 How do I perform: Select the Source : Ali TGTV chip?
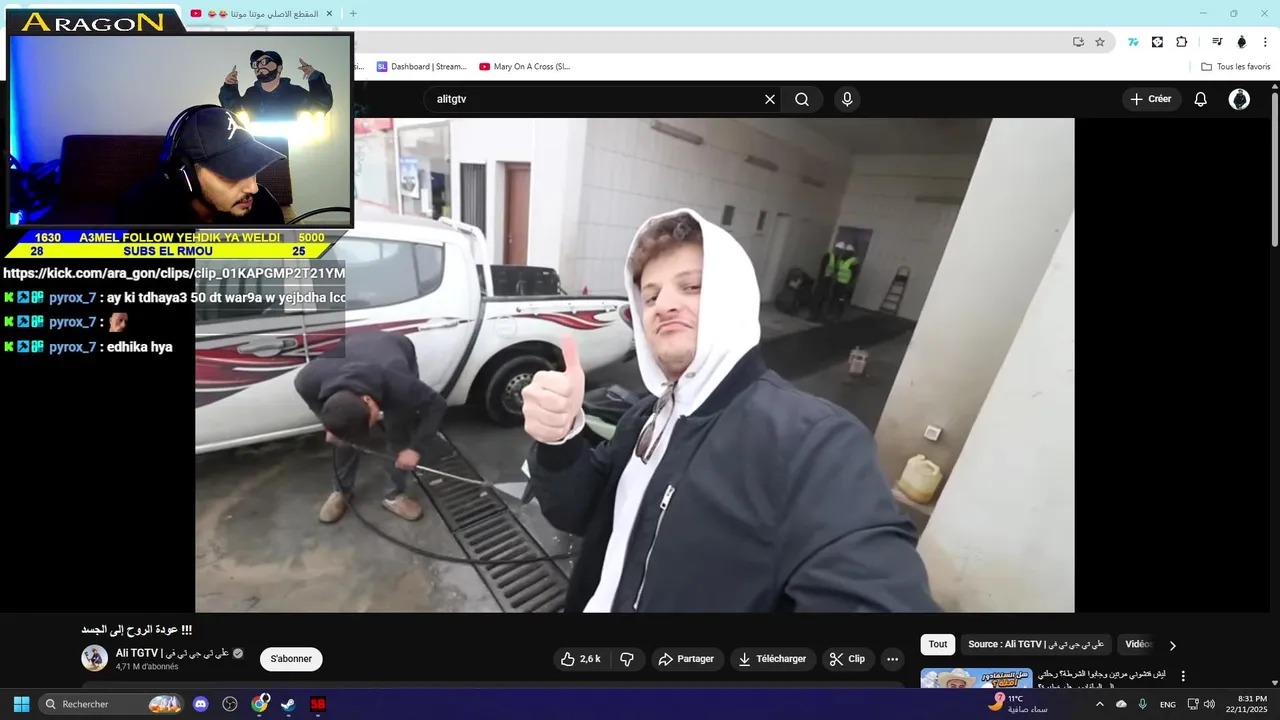tap(1036, 645)
